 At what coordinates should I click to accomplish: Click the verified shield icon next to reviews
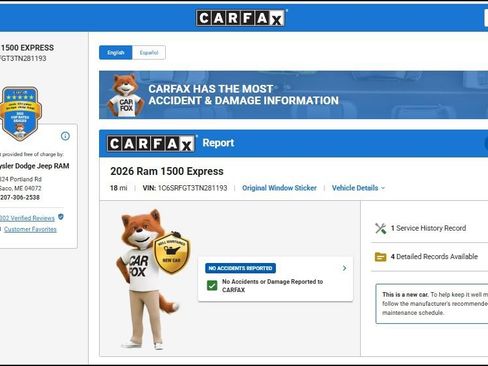[x=61, y=217]
